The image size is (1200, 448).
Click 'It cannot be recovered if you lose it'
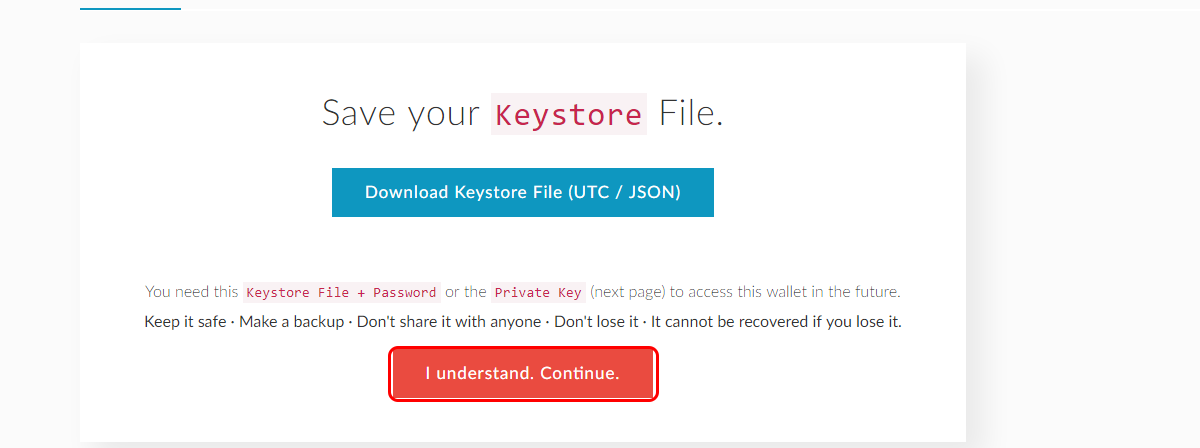click(x=776, y=323)
